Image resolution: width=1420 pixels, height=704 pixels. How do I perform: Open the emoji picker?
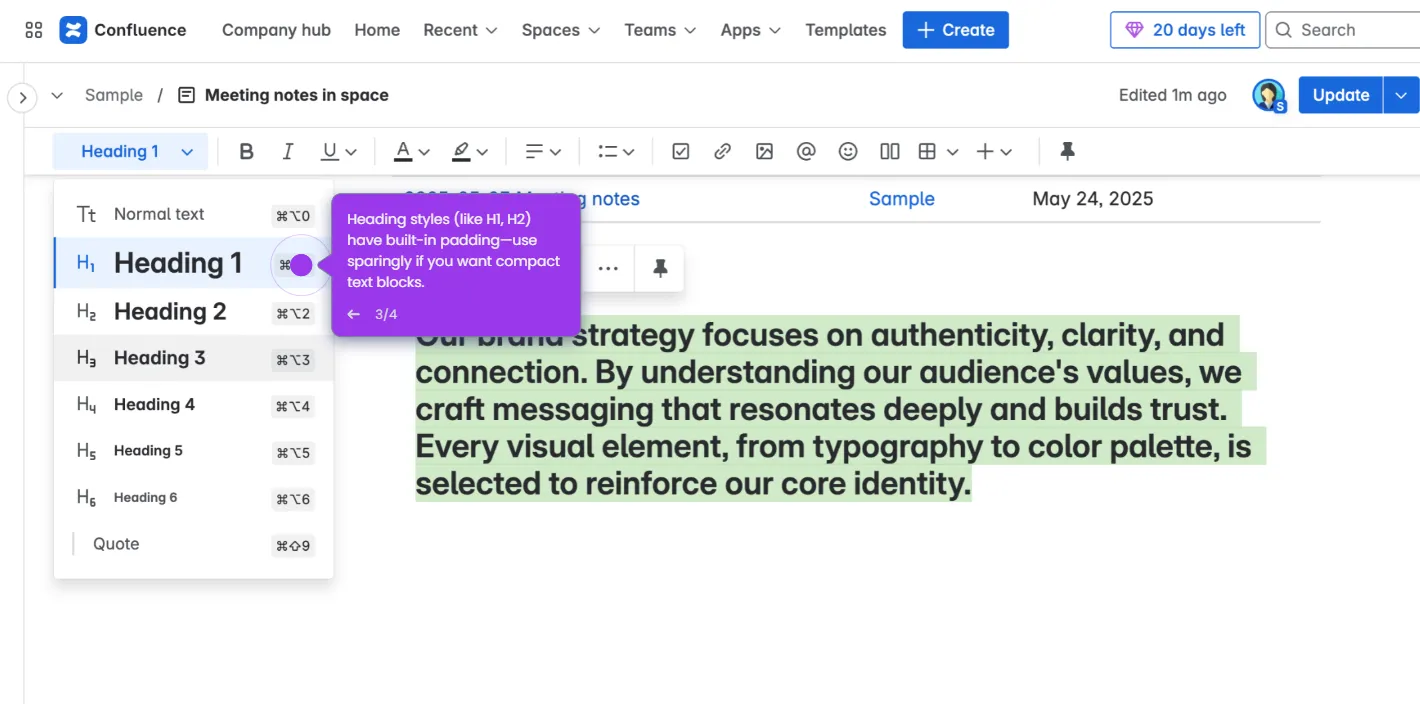tap(848, 152)
